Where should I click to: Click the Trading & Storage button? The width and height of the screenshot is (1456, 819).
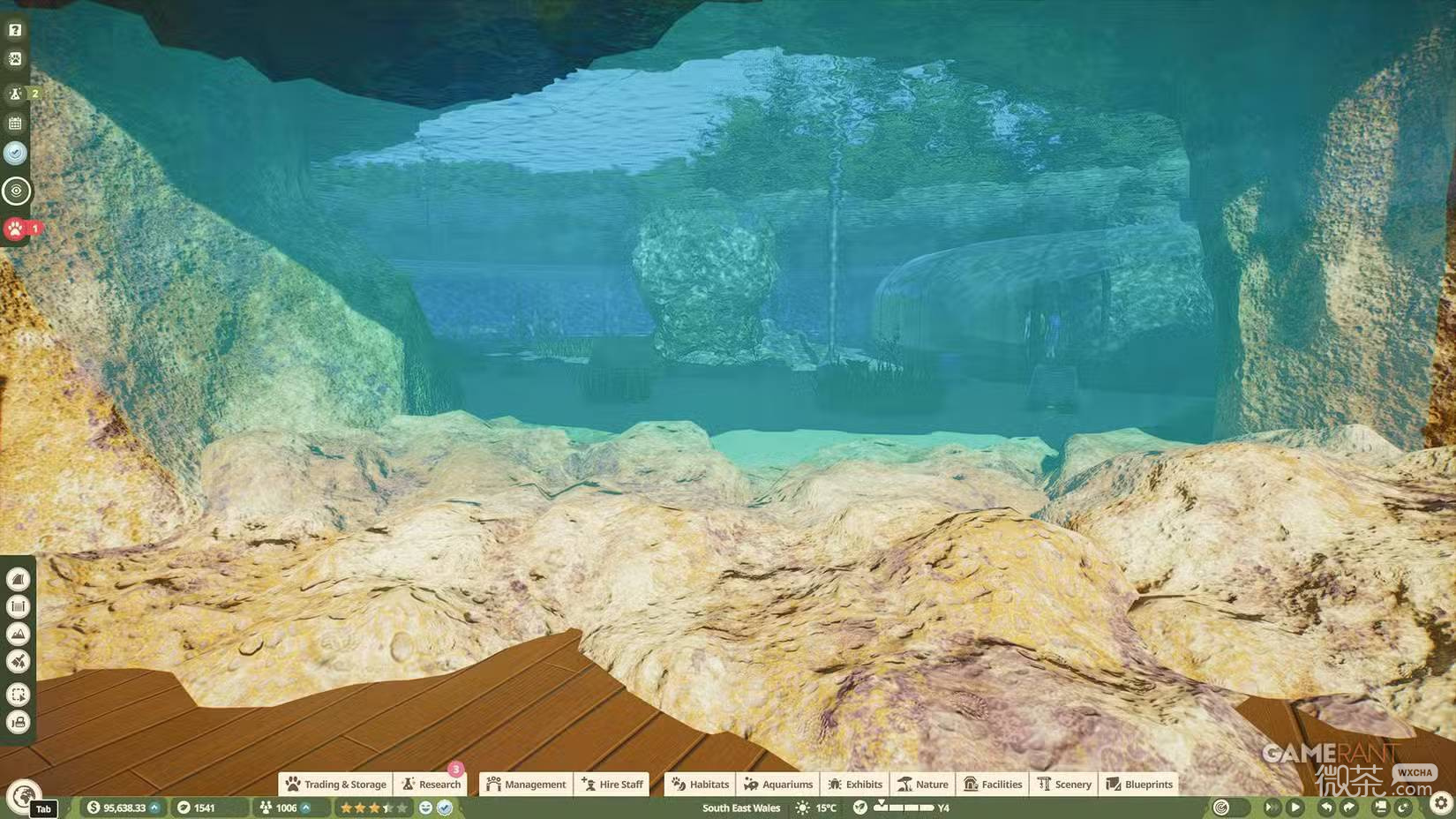(336, 784)
